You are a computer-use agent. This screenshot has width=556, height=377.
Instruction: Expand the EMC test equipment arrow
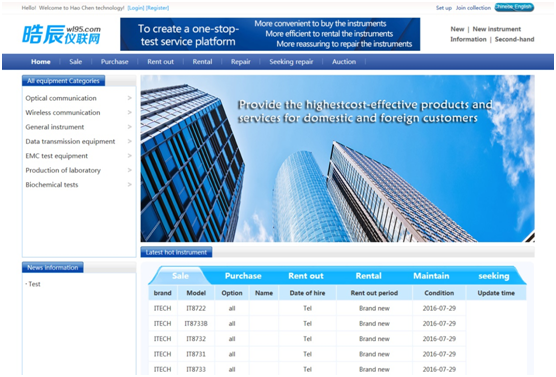pyautogui.click(x=129, y=156)
